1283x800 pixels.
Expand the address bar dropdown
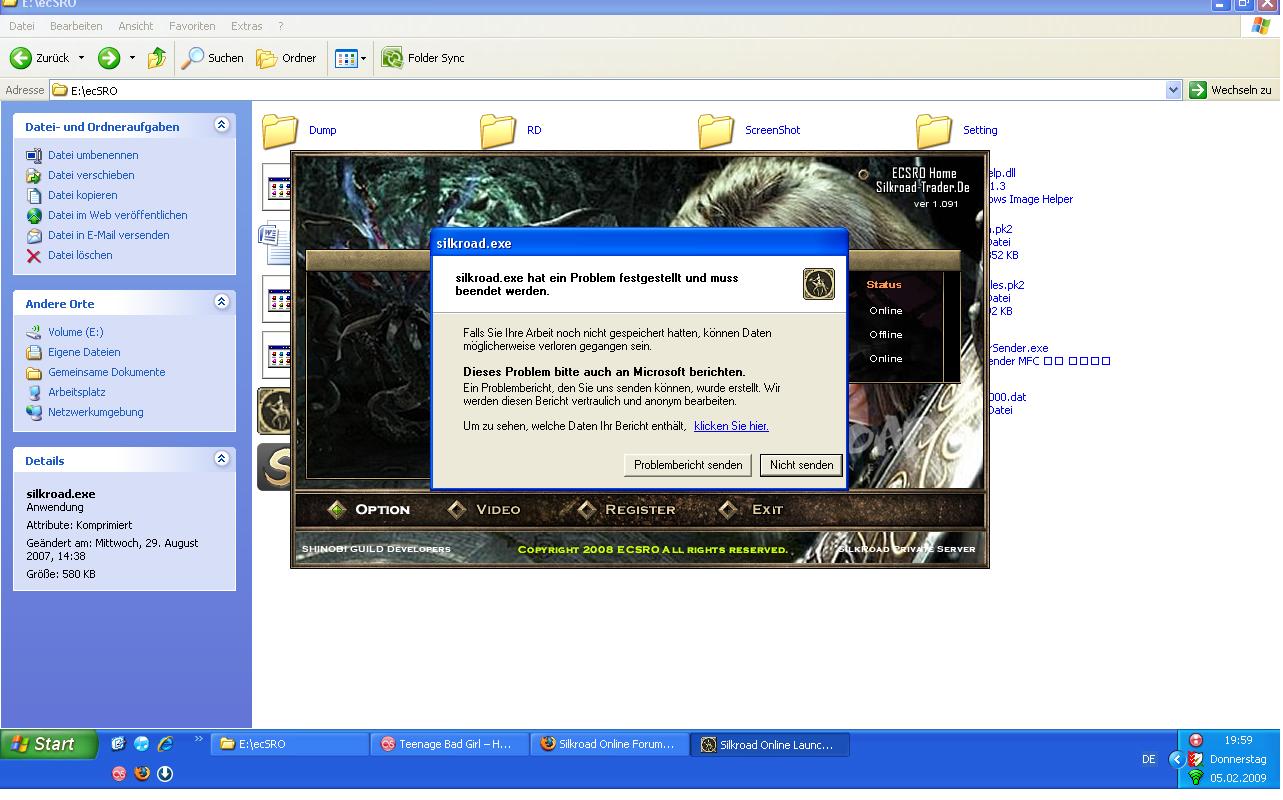[1173, 90]
